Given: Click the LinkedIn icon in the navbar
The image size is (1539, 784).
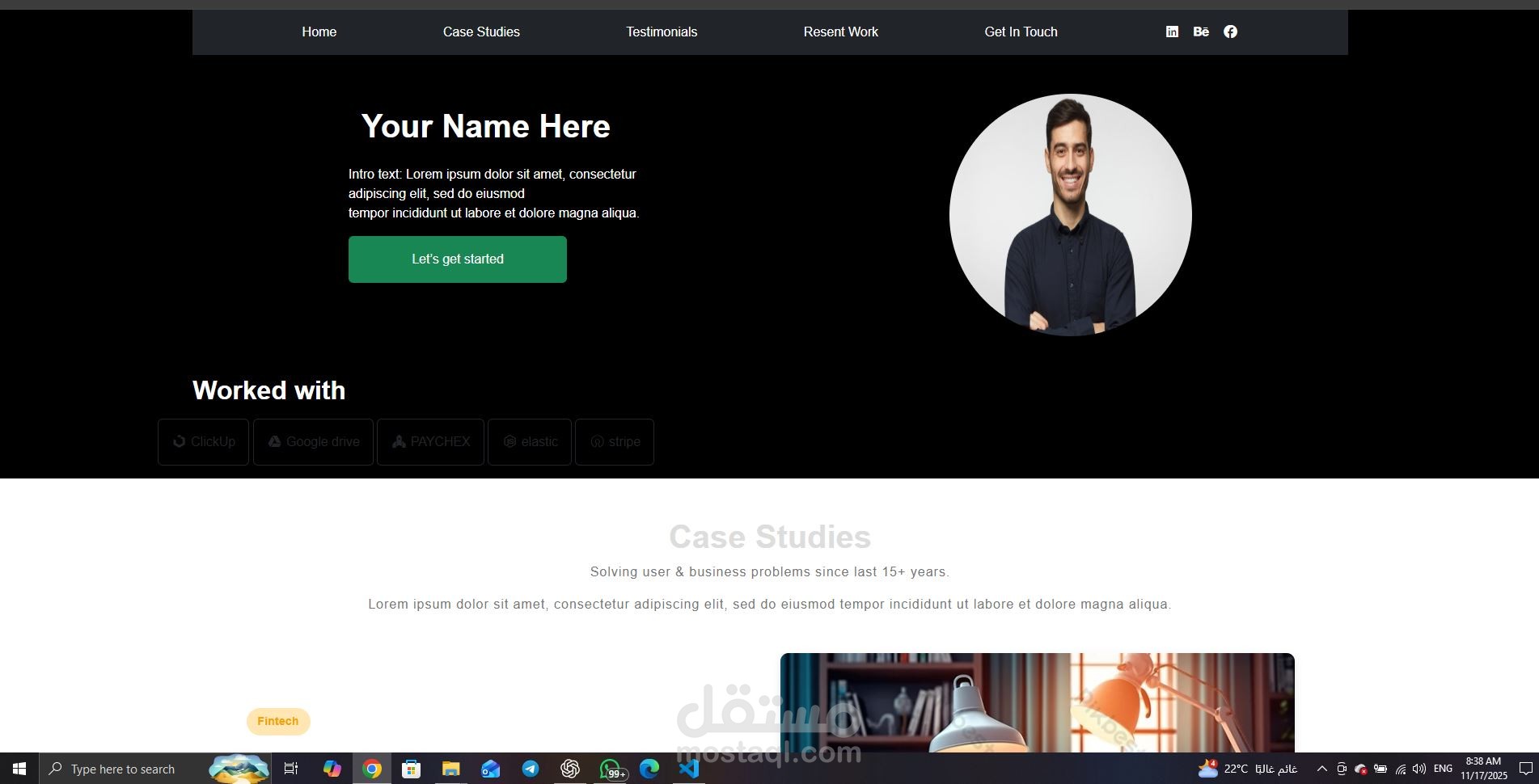Looking at the screenshot, I should click(1172, 32).
